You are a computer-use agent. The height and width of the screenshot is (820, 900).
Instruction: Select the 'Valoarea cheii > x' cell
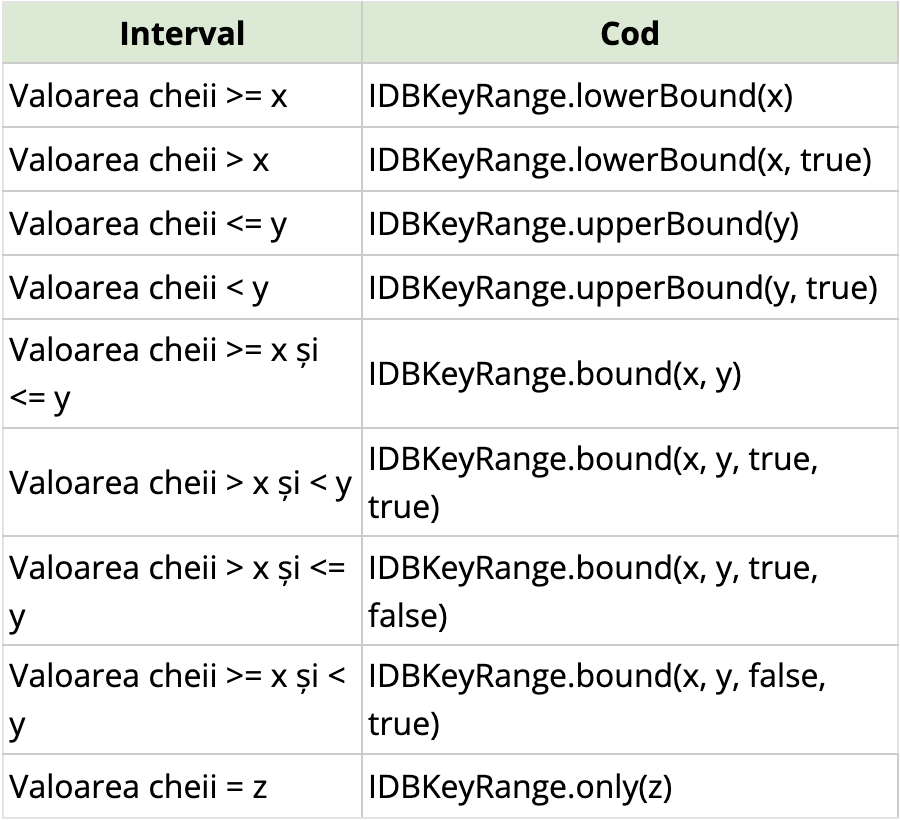coord(182,160)
